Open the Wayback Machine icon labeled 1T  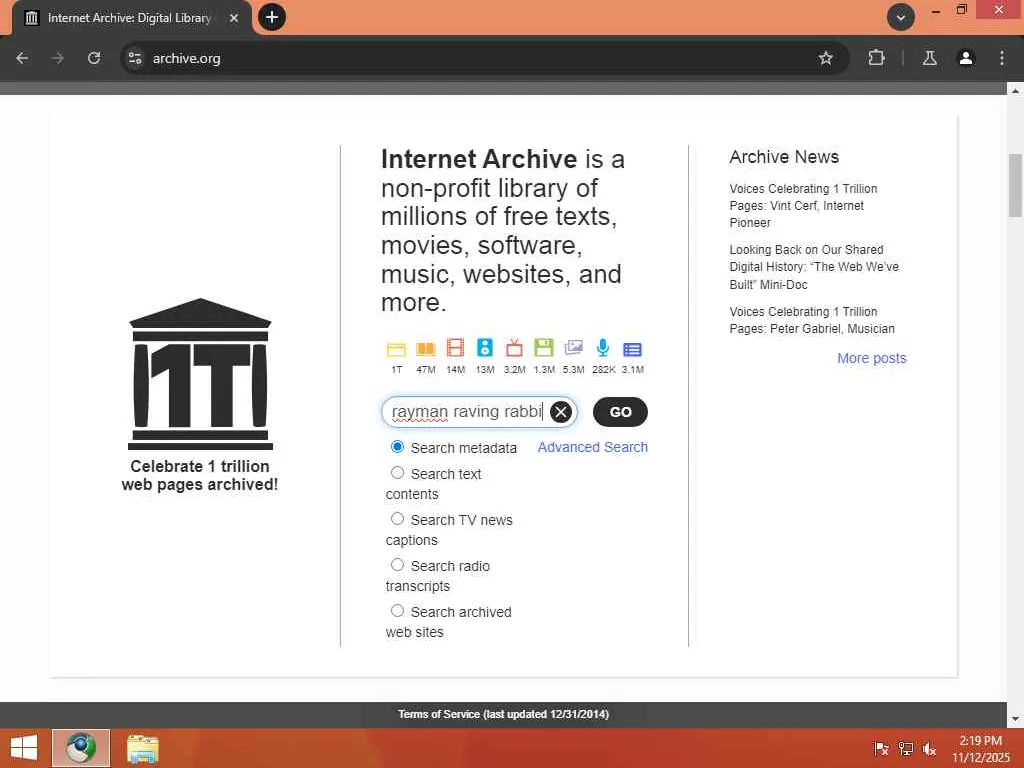point(396,349)
